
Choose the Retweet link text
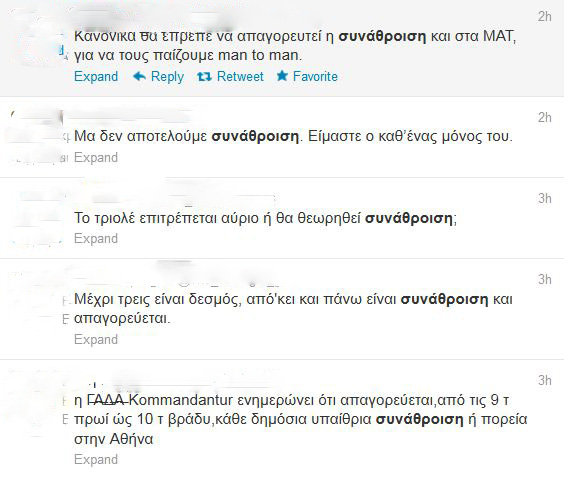(240, 76)
